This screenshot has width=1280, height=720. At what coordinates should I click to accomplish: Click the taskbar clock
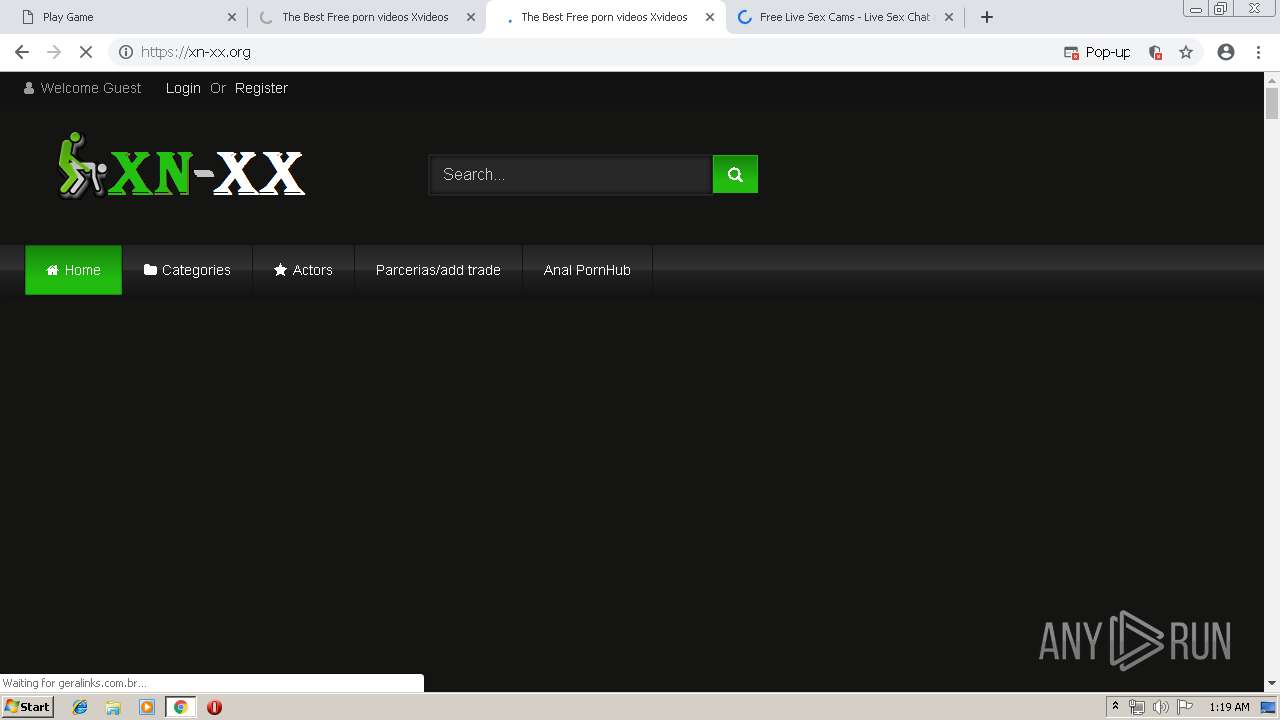(1229, 707)
